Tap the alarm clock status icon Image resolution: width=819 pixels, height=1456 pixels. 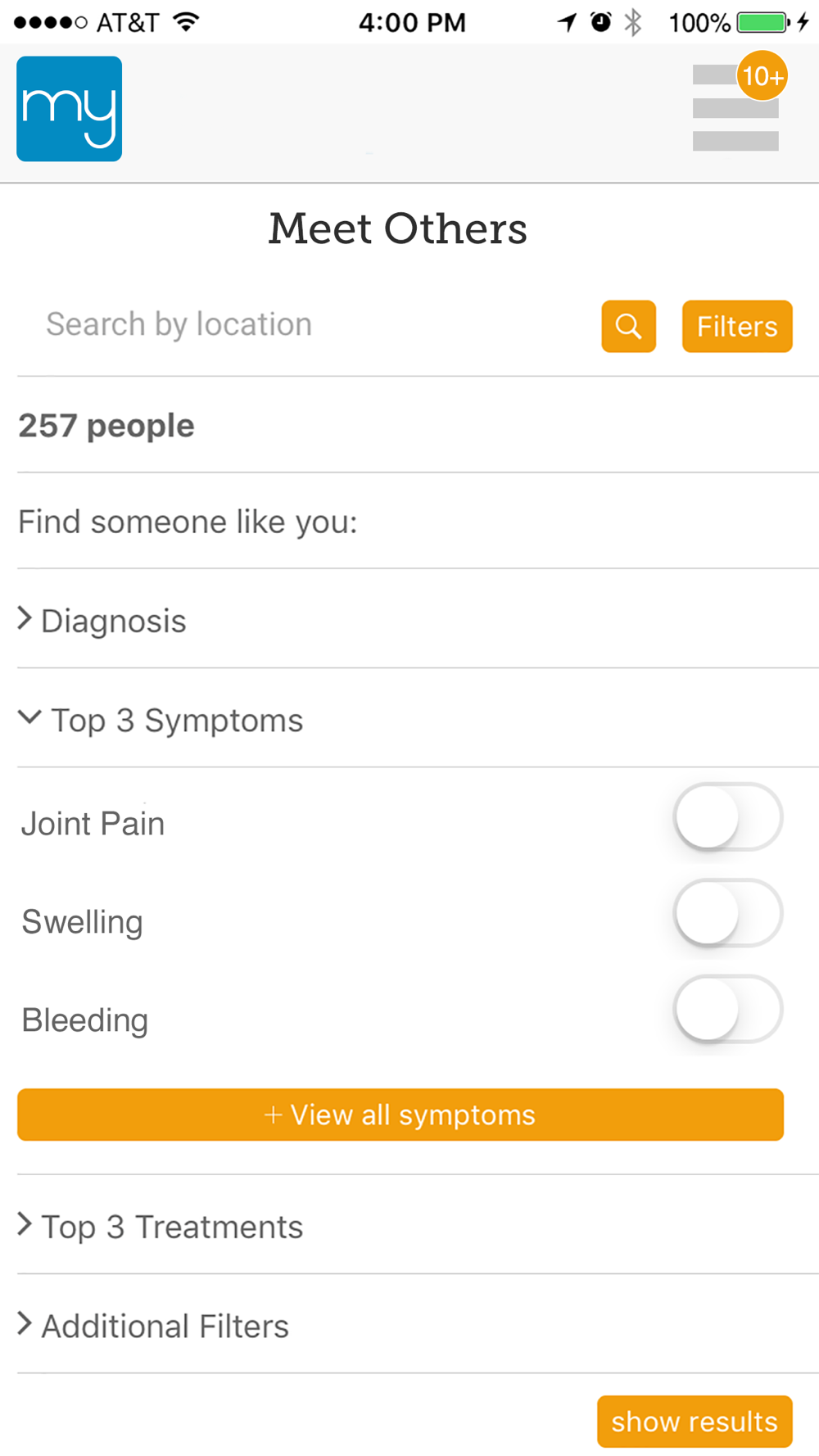point(601,22)
